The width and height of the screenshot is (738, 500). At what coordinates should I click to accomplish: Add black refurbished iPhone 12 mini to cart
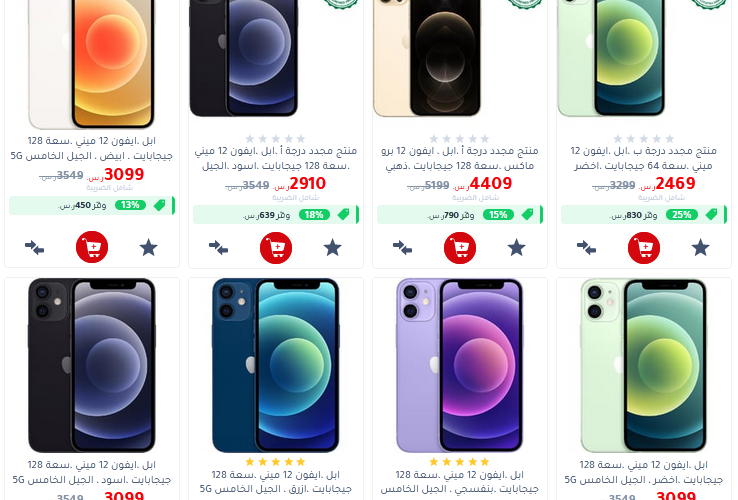click(x=276, y=248)
